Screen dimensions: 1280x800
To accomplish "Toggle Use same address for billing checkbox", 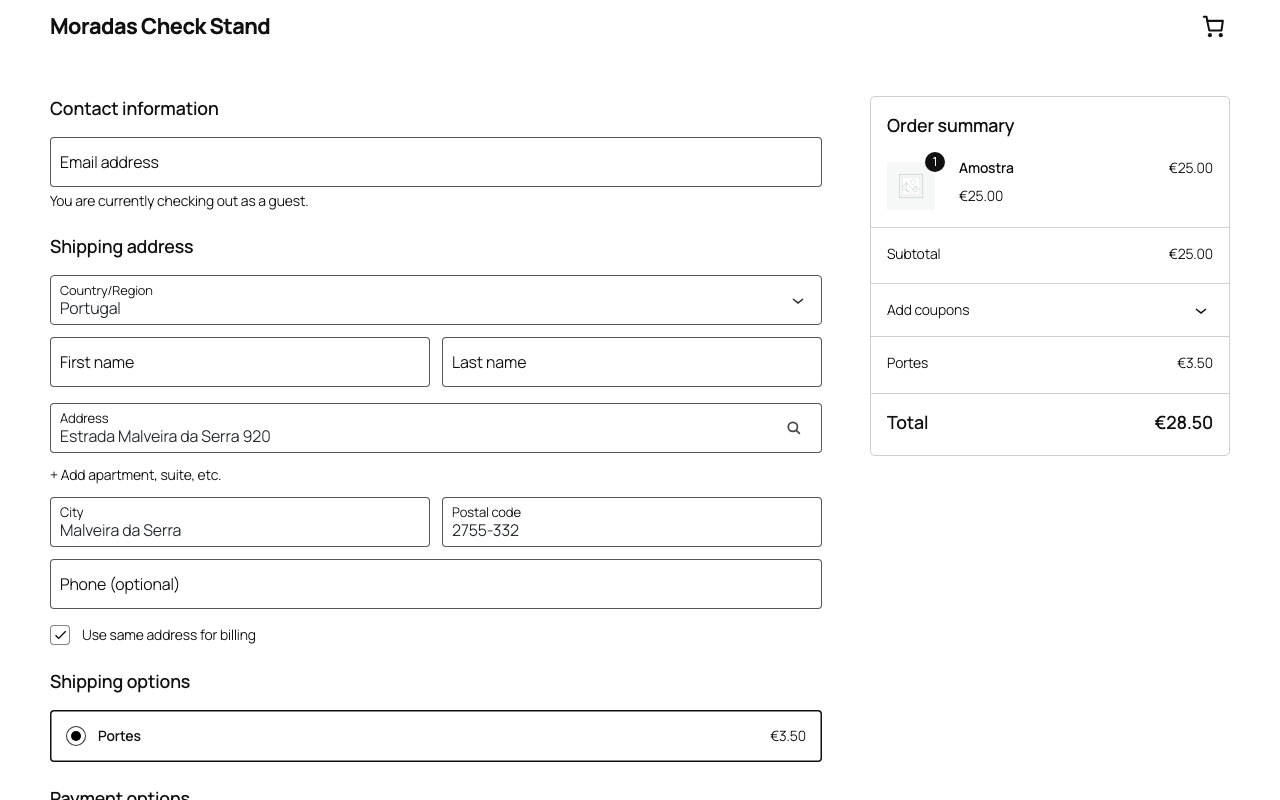I will tap(60, 635).
